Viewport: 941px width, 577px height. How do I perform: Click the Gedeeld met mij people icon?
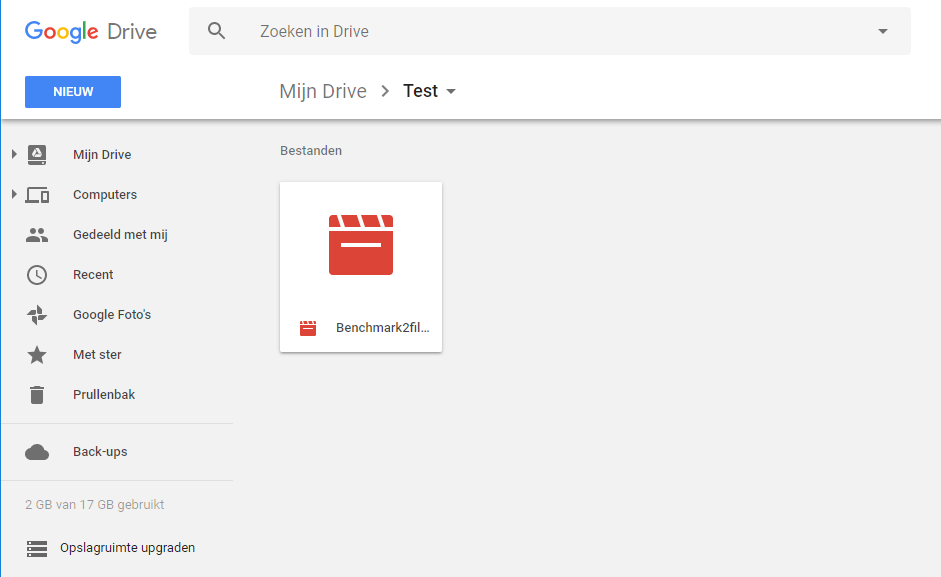click(37, 235)
